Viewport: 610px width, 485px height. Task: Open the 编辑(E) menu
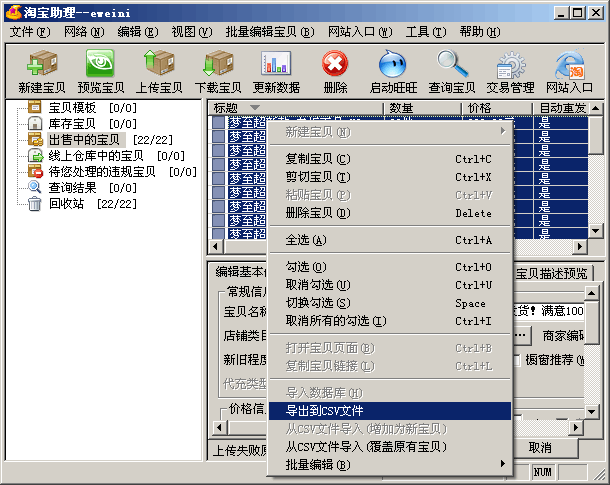click(x=138, y=32)
